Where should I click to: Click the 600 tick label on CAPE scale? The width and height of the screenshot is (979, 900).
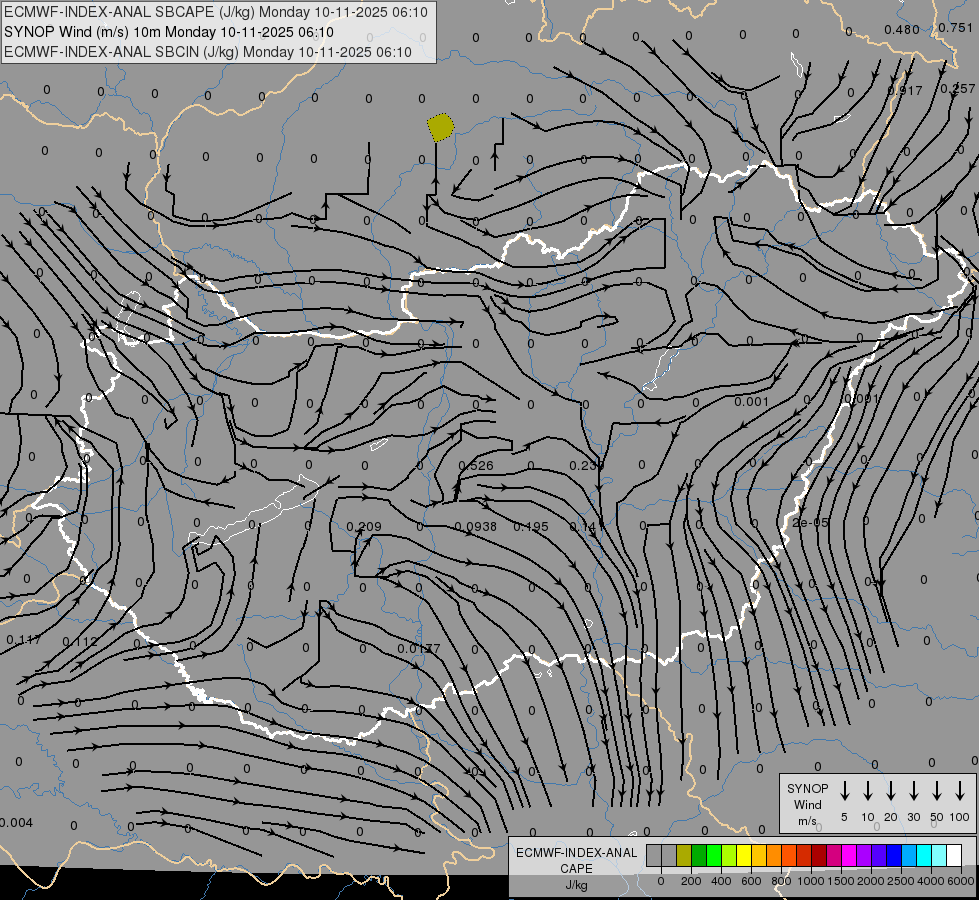[x=751, y=881]
